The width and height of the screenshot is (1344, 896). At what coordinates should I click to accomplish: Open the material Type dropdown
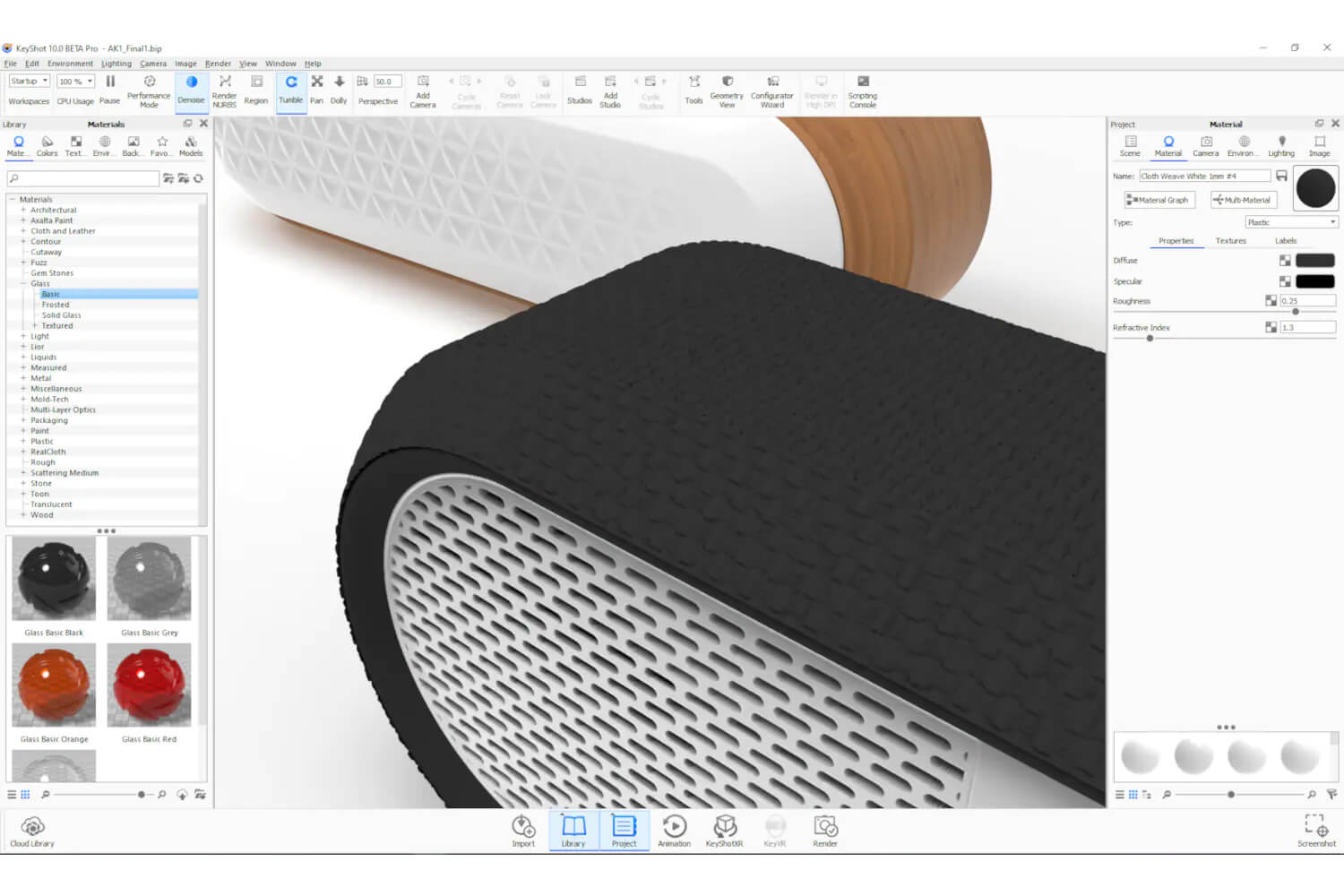point(1291,222)
